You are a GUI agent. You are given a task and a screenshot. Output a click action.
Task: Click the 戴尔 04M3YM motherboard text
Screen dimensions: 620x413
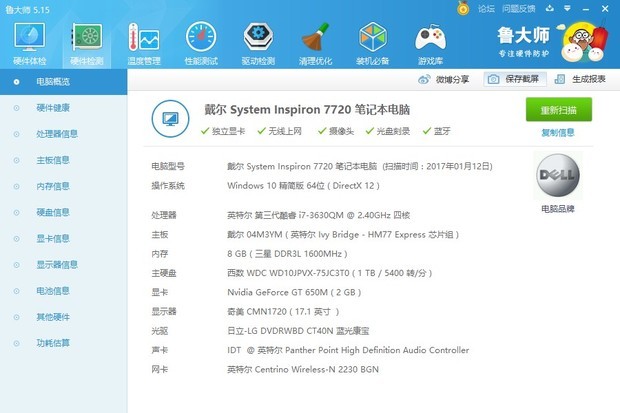coord(343,235)
